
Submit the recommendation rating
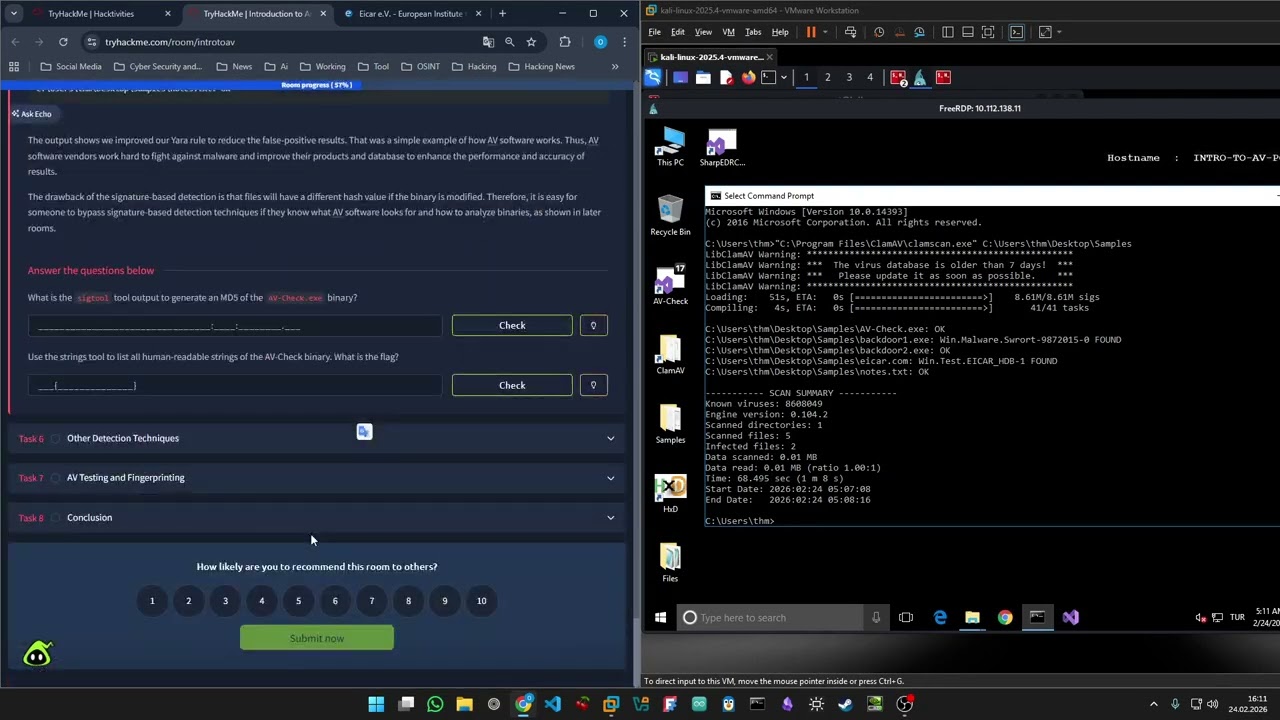coord(317,638)
